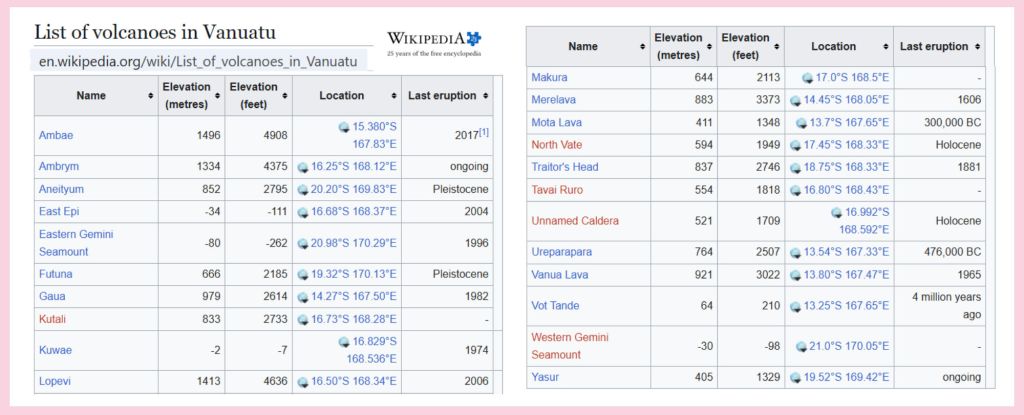Open the Western Gemini Seamount link

click(570, 346)
